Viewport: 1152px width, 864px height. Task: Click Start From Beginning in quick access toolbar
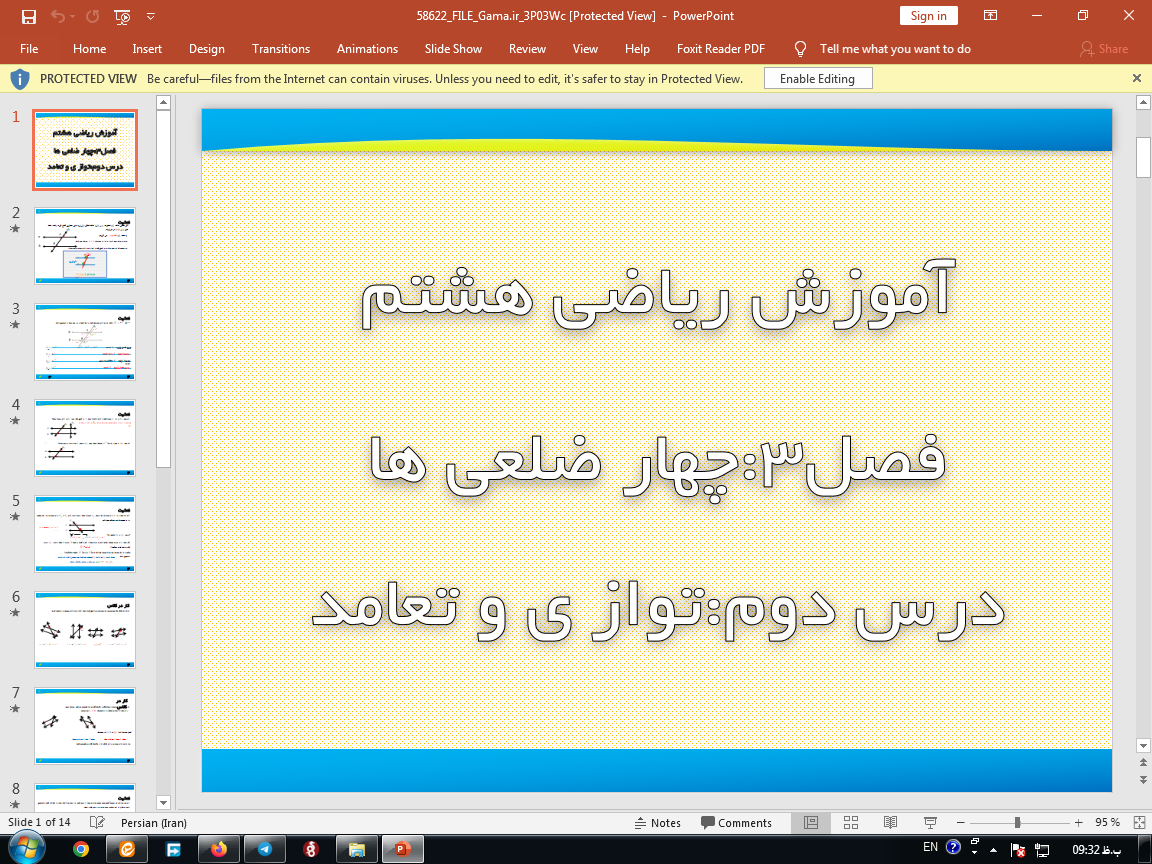122,16
